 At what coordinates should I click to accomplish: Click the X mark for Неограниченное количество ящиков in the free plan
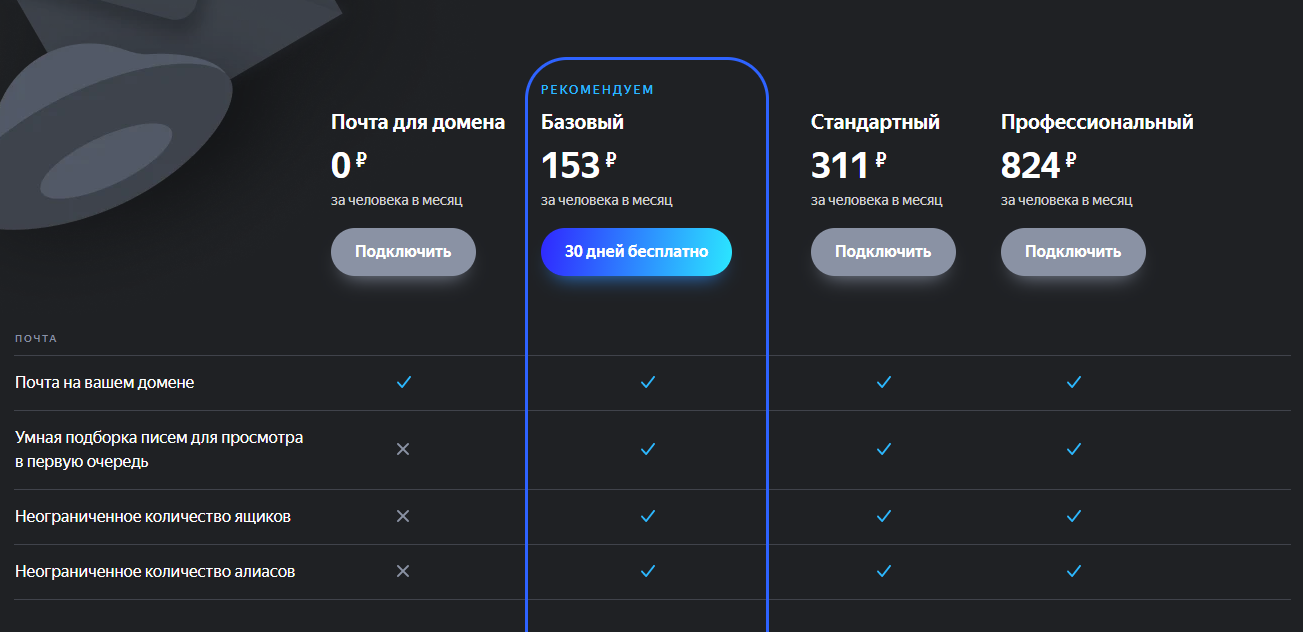(x=403, y=516)
